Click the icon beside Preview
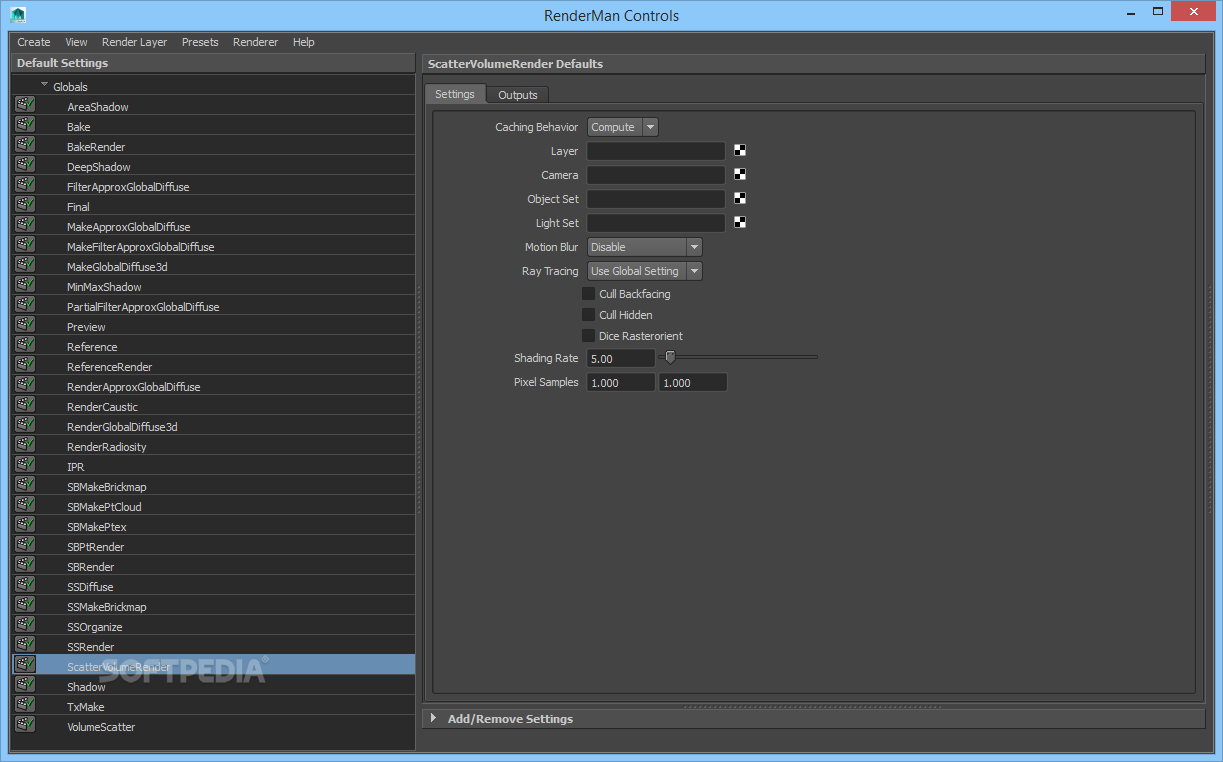The image size is (1223, 762). click(x=25, y=324)
